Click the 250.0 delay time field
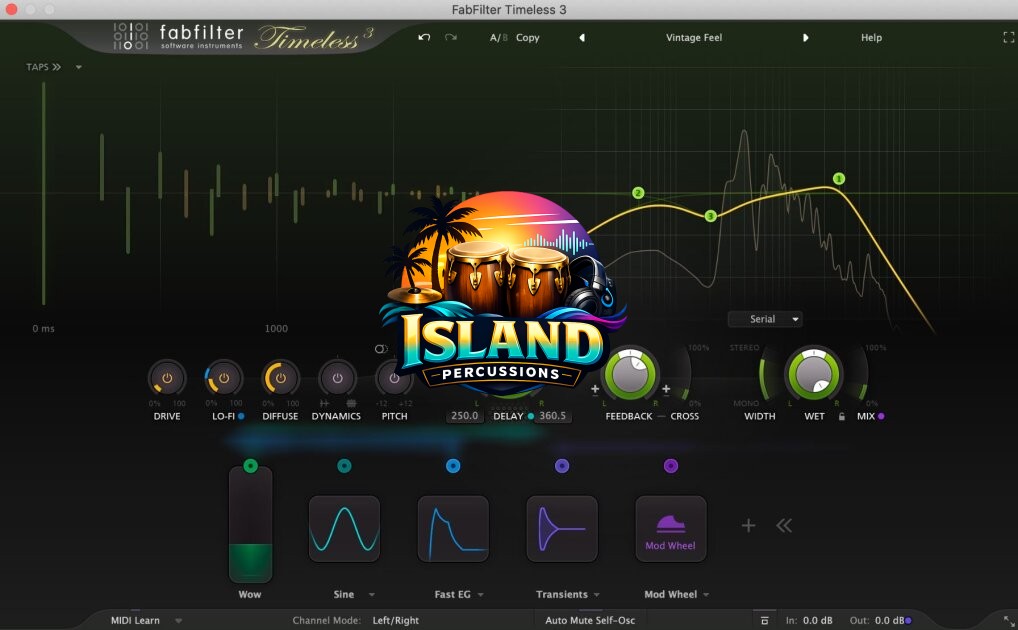The image size is (1018, 630). coord(465,416)
